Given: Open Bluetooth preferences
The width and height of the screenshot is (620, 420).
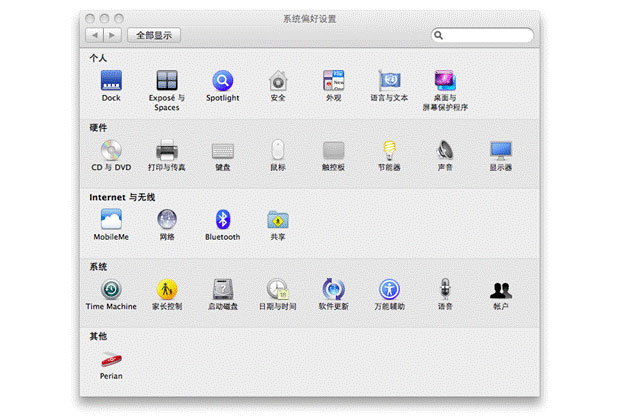Looking at the screenshot, I should coord(222,220).
